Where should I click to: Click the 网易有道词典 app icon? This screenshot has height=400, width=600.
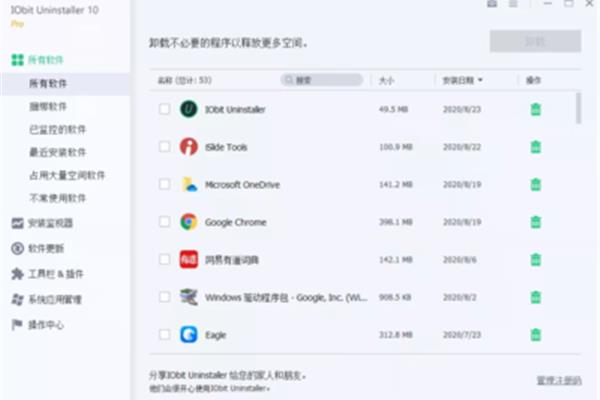pos(189,260)
